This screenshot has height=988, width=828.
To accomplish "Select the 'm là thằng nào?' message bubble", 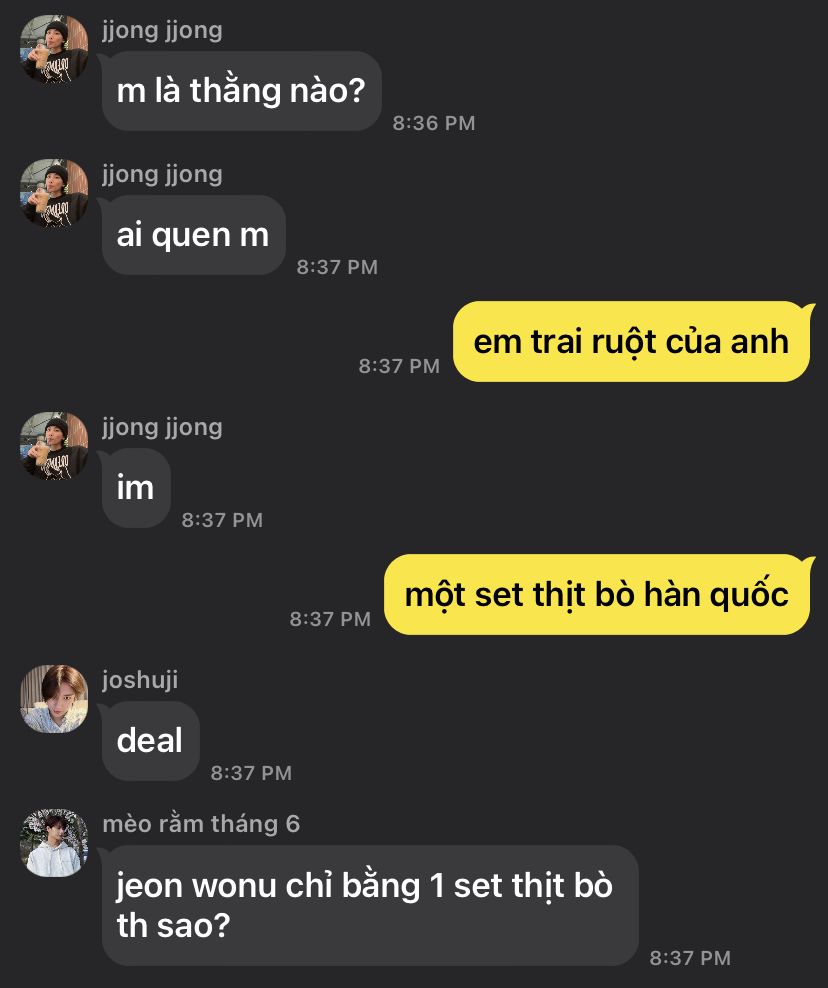I will 241,91.
